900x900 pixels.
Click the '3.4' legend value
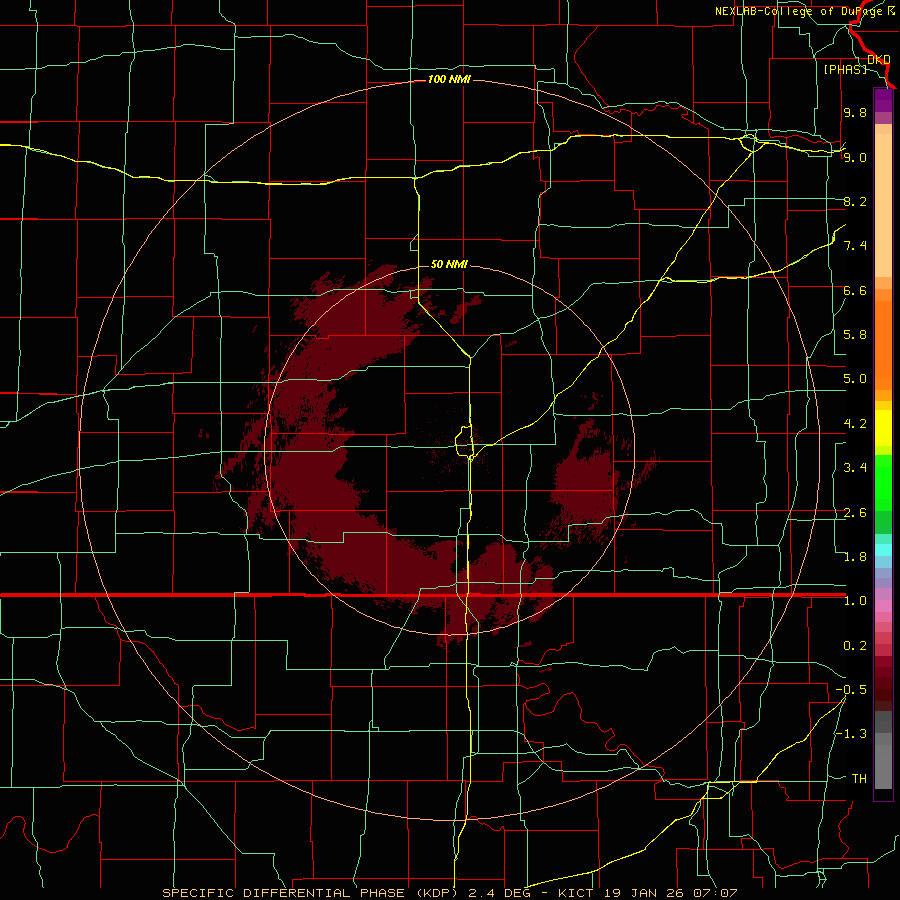click(855, 468)
